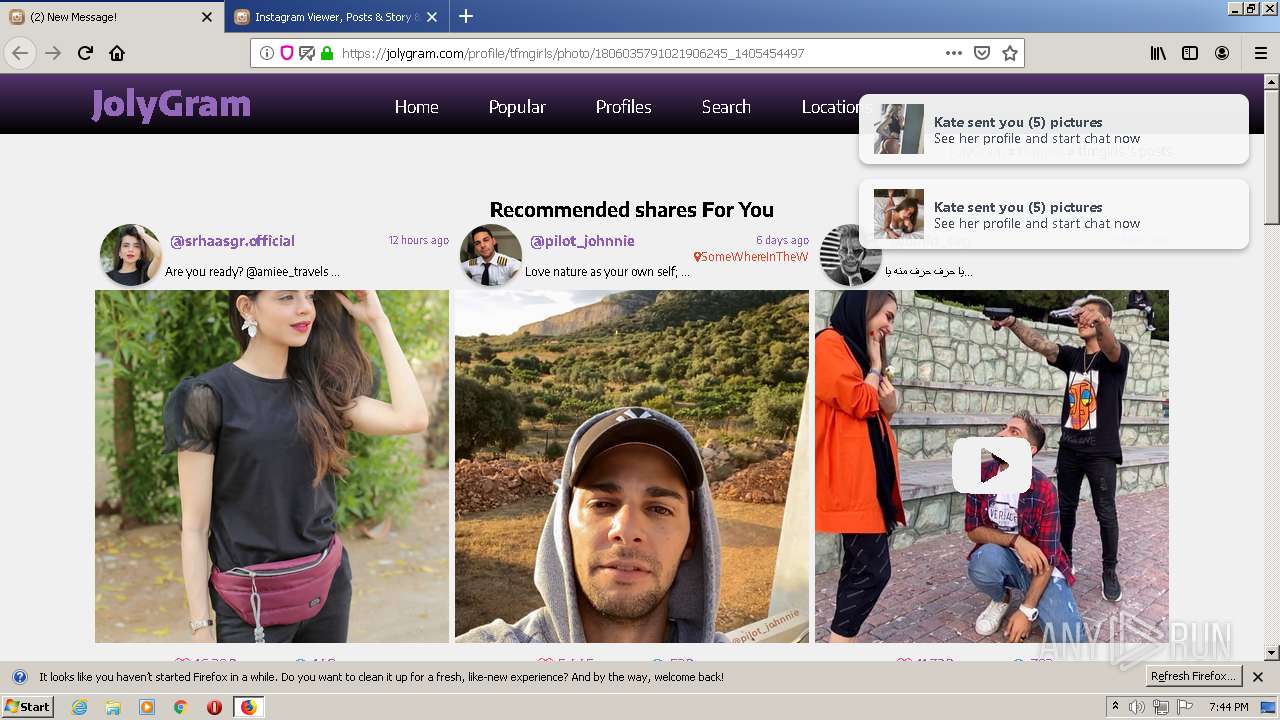The image size is (1280, 720).
Task: Open second Kate sent you pictures notification
Action: coord(1054,214)
